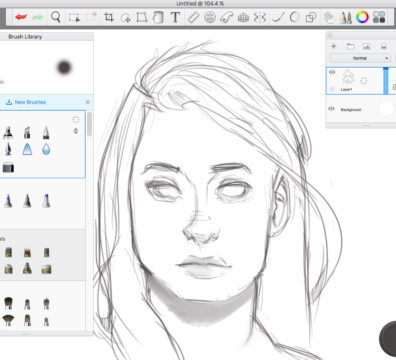
Task: Dismiss the New Brushes banner
Action: tap(88, 102)
